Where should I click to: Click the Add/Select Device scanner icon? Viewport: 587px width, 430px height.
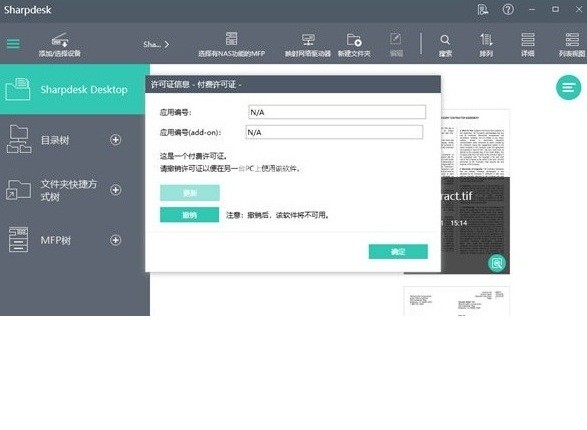60,39
